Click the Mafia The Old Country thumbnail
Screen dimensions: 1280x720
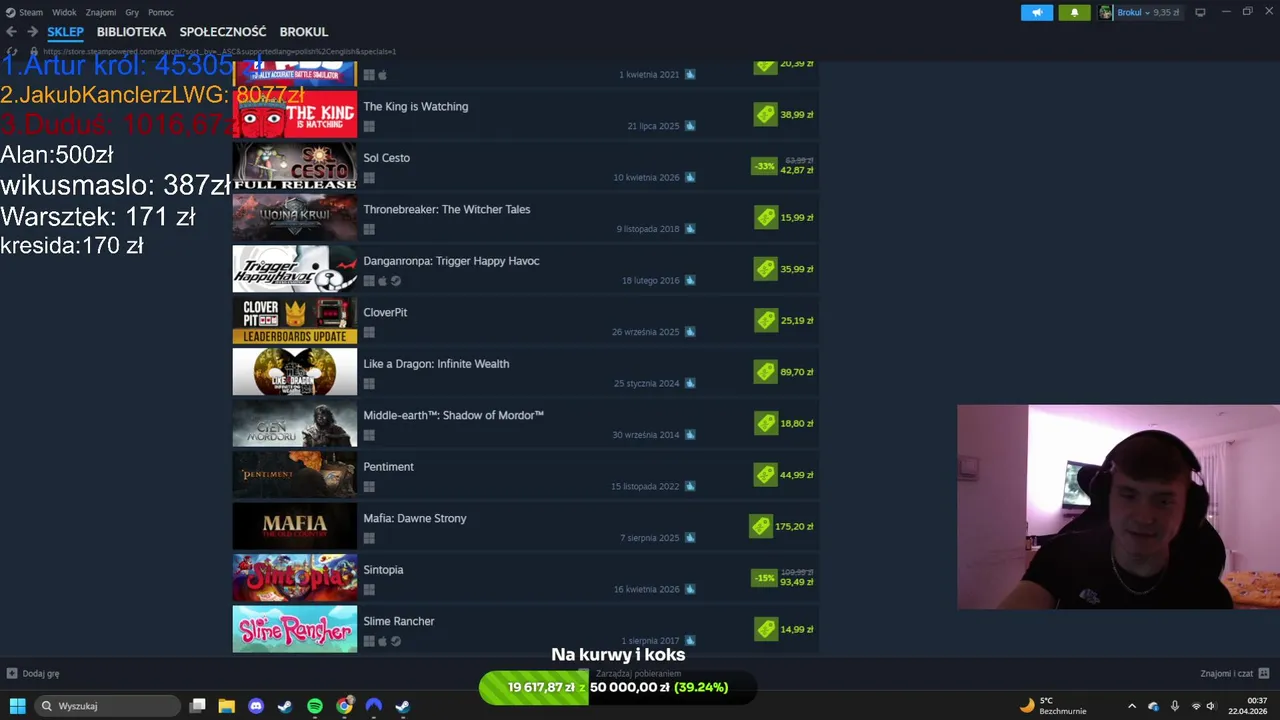coord(294,526)
